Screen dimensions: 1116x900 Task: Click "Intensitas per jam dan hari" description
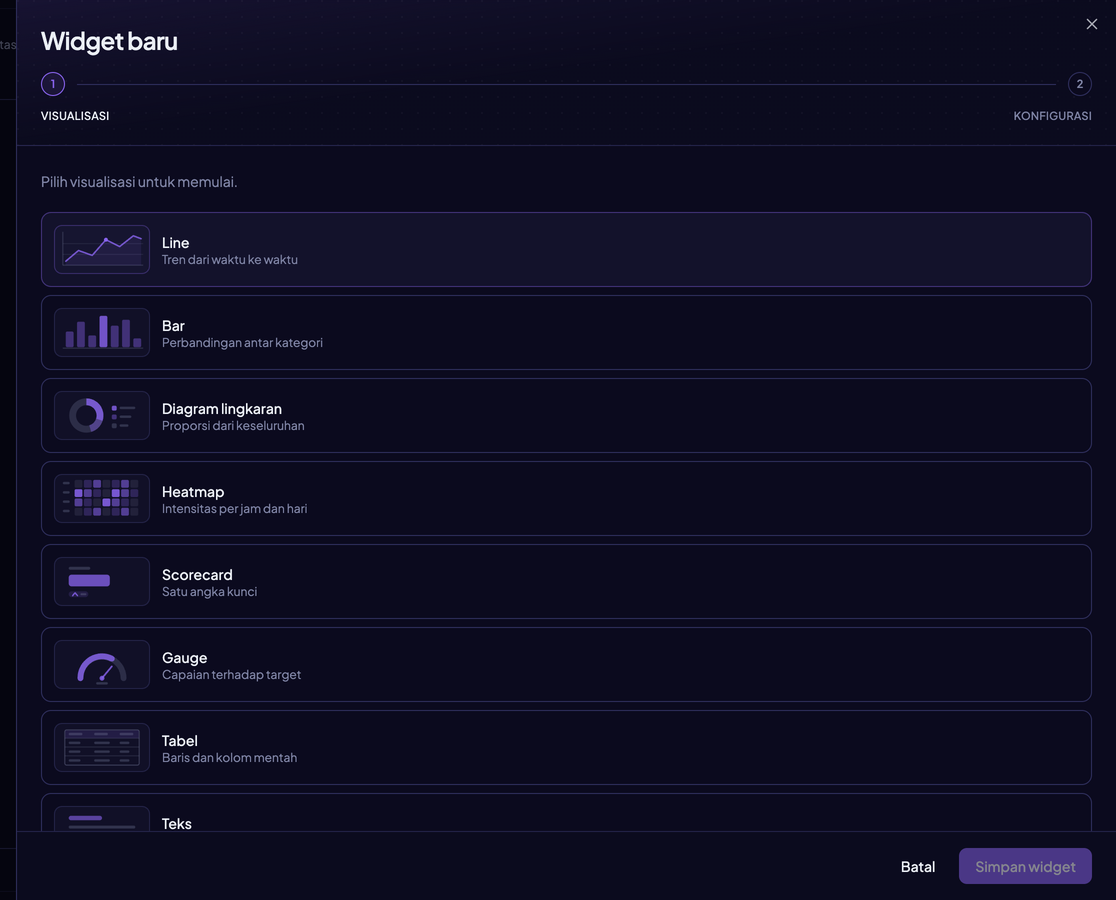coord(234,509)
